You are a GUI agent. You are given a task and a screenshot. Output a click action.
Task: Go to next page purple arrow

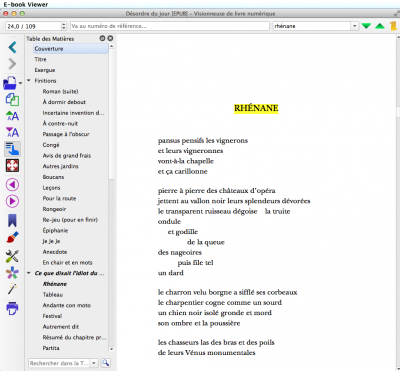point(12,201)
